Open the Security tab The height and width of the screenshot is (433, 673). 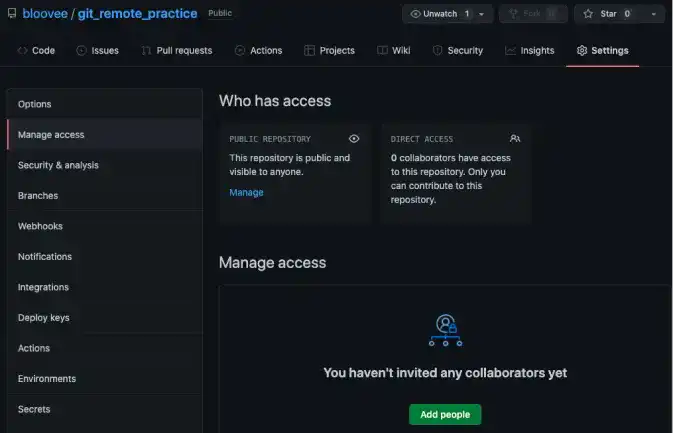(x=458, y=51)
